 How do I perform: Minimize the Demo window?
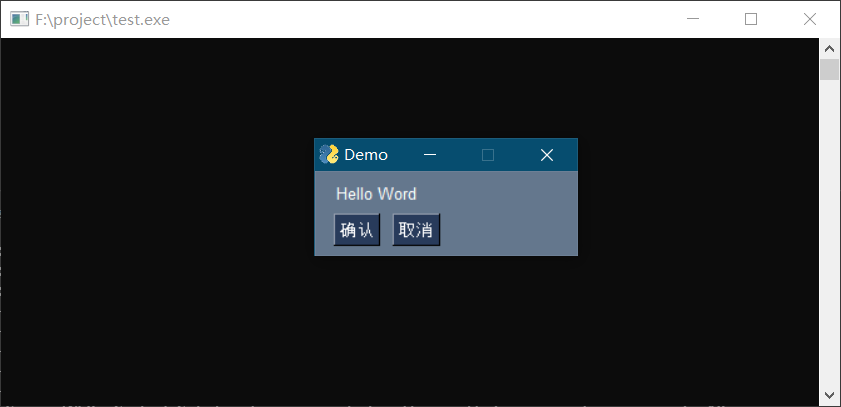430,155
